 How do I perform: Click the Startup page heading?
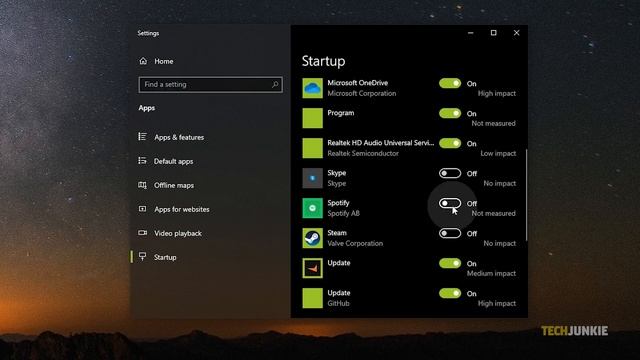323,61
